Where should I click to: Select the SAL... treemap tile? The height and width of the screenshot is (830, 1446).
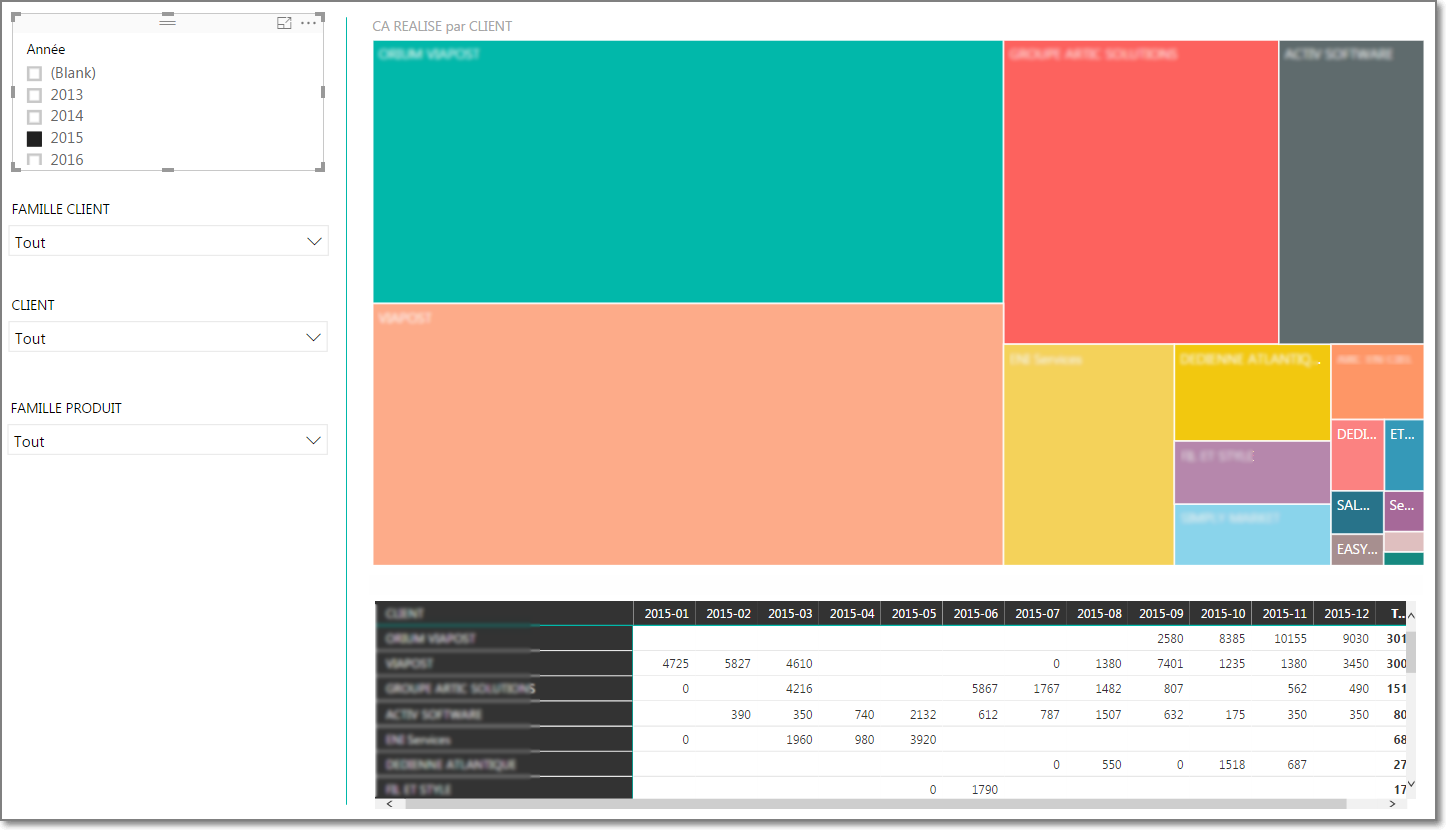coord(1357,512)
